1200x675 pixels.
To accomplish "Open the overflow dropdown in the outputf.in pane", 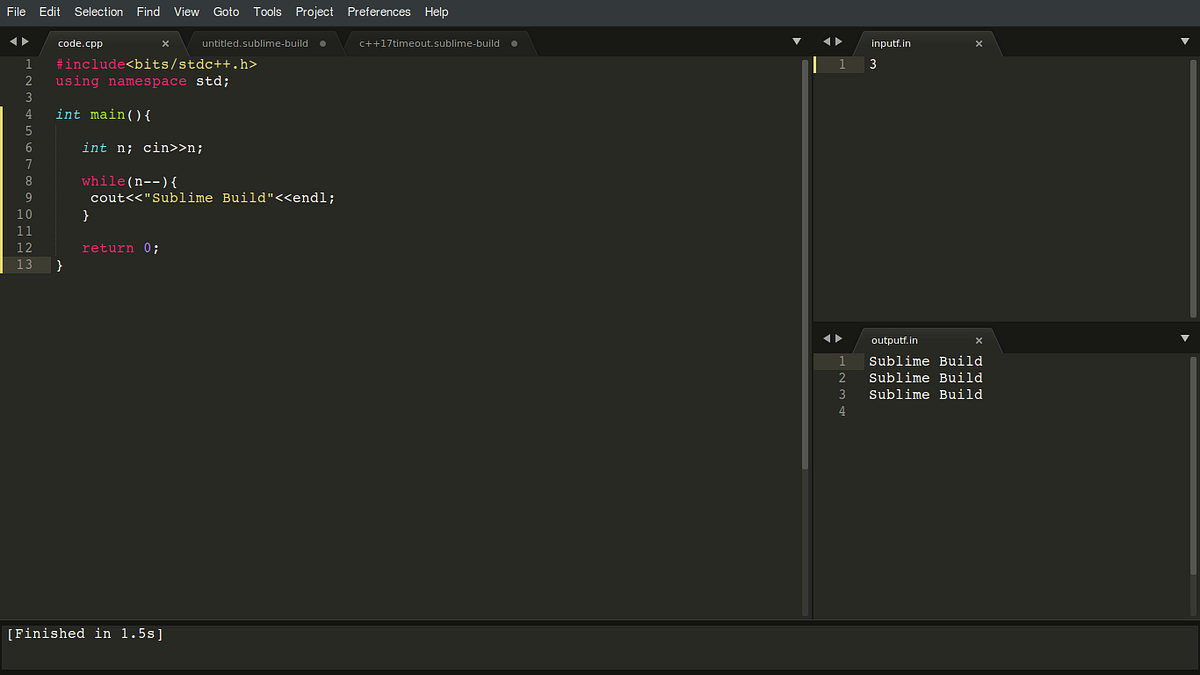I will (1184, 338).
